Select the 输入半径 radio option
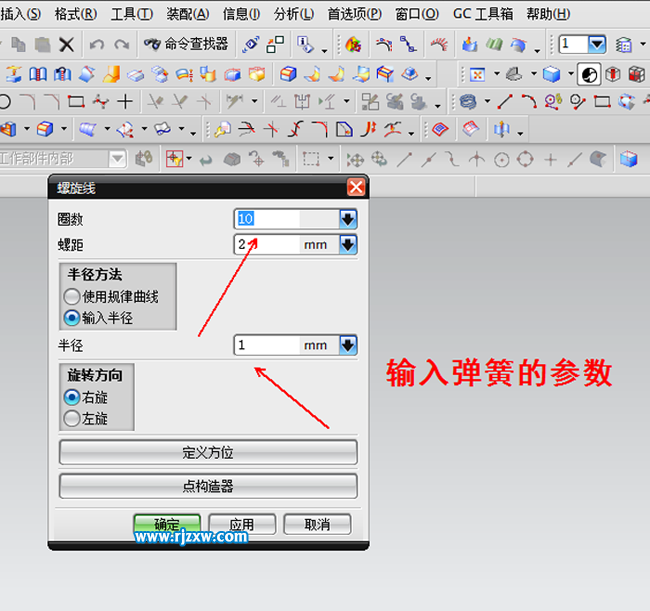 coord(72,318)
